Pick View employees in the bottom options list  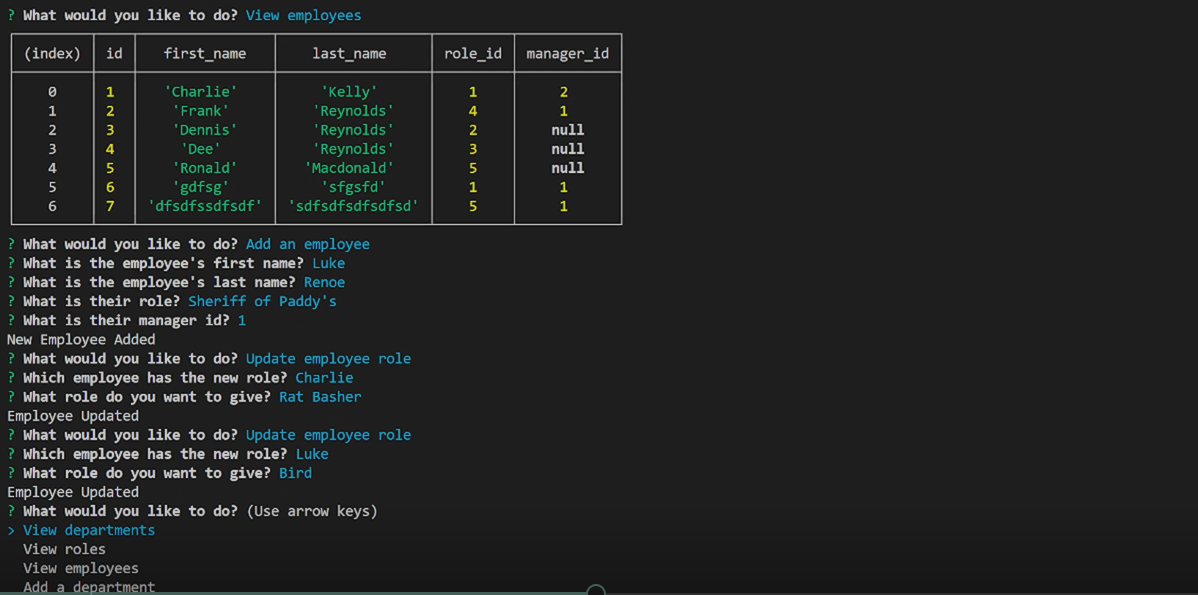pyautogui.click(x=81, y=568)
